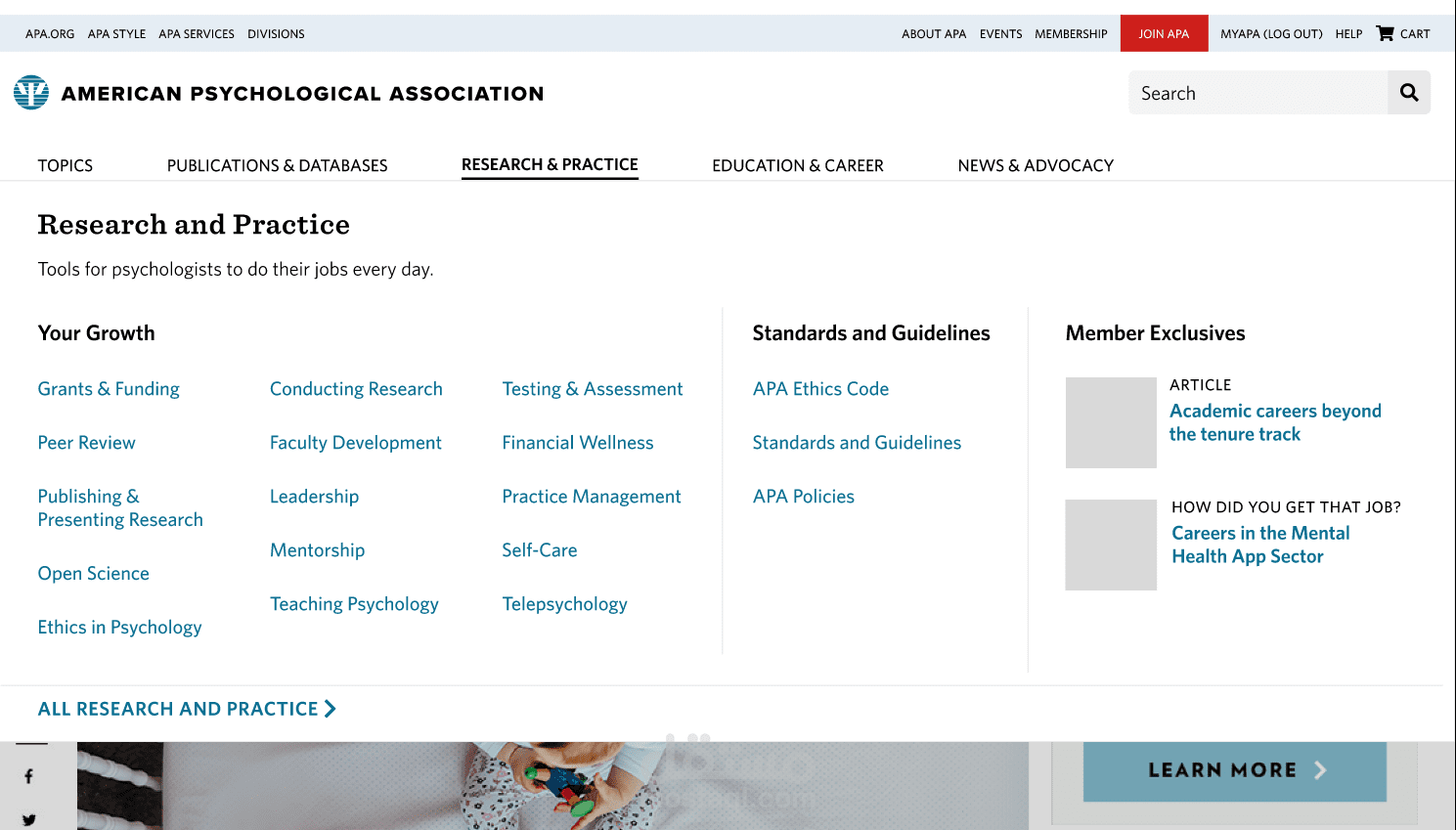Read Careers in the Mental Health App Sector

[1260, 545]
